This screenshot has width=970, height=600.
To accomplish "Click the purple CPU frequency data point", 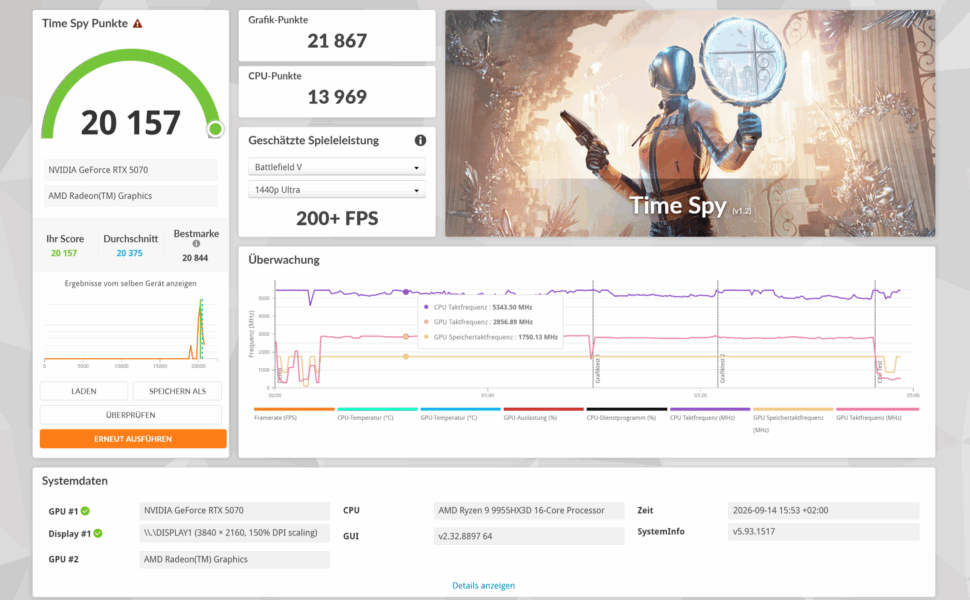I will tap(406, 292).
